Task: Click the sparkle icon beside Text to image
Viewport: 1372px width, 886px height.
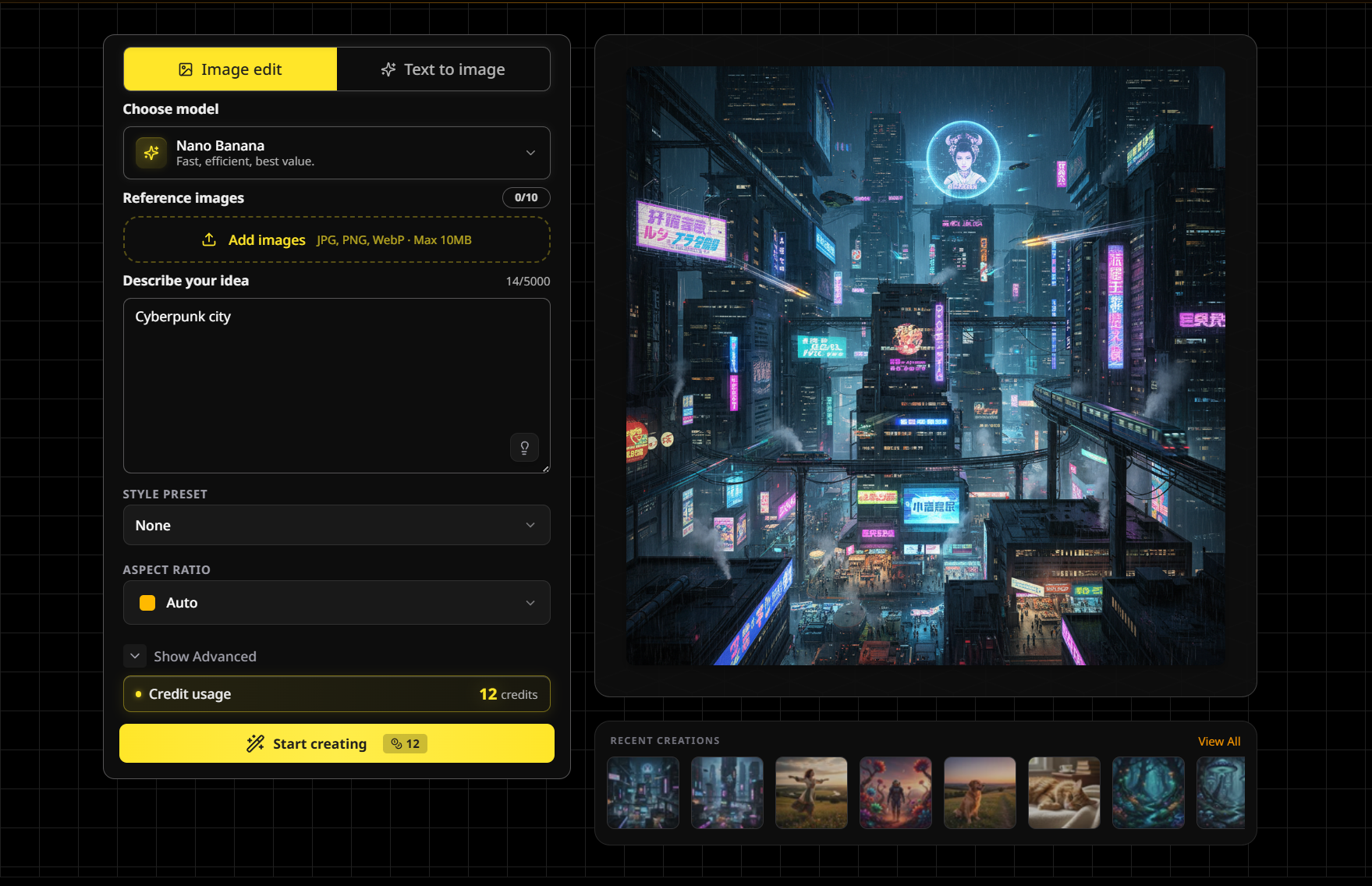Action: coord(388,69)
